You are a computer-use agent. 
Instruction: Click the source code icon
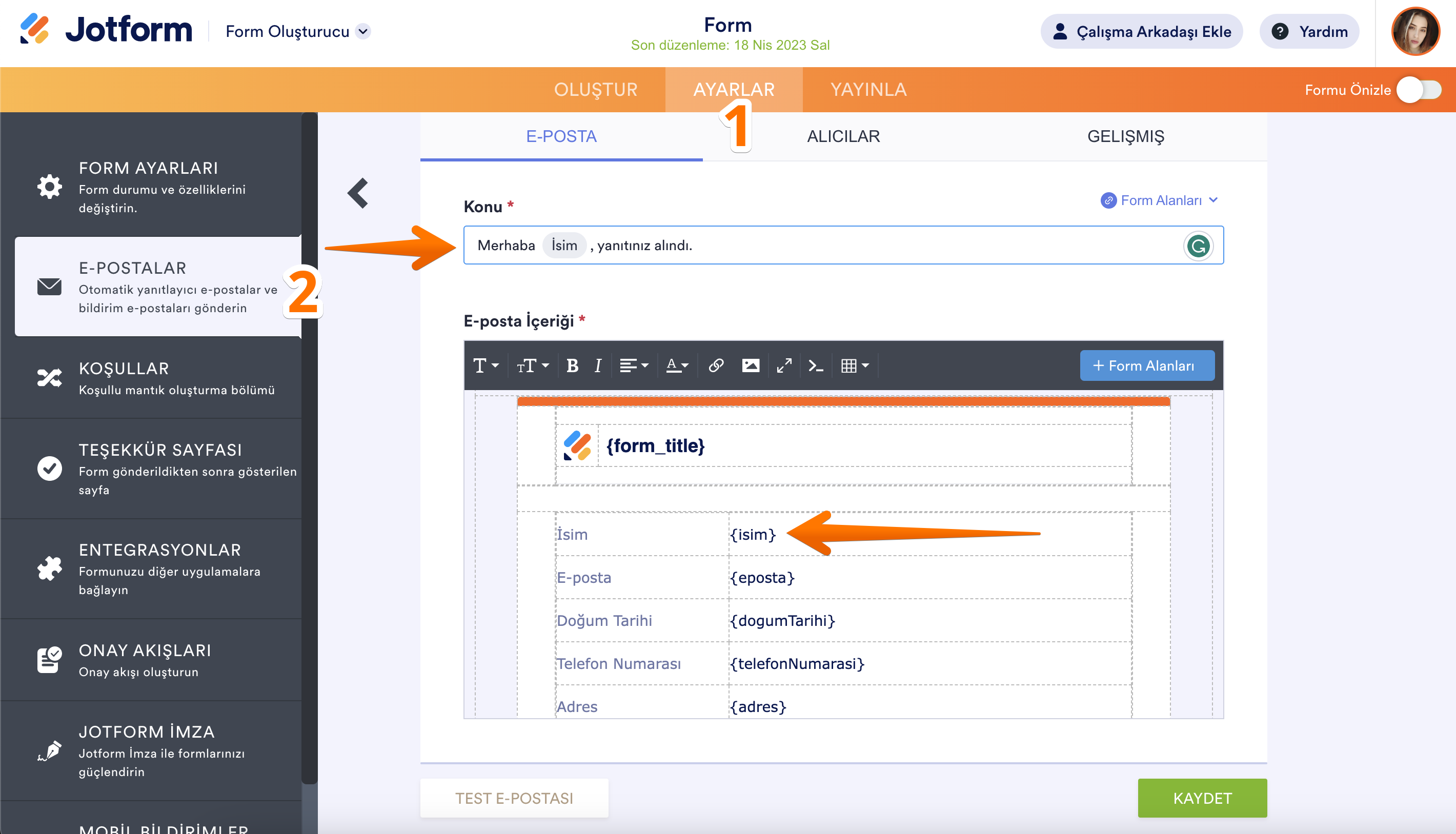click(x=816, y=365)
